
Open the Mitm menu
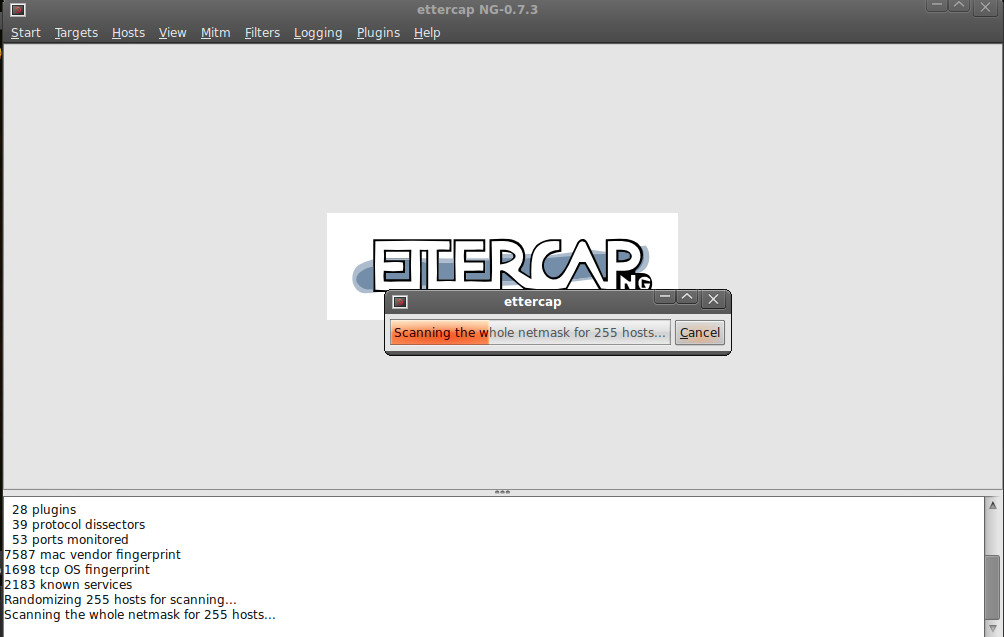point(215,33)
